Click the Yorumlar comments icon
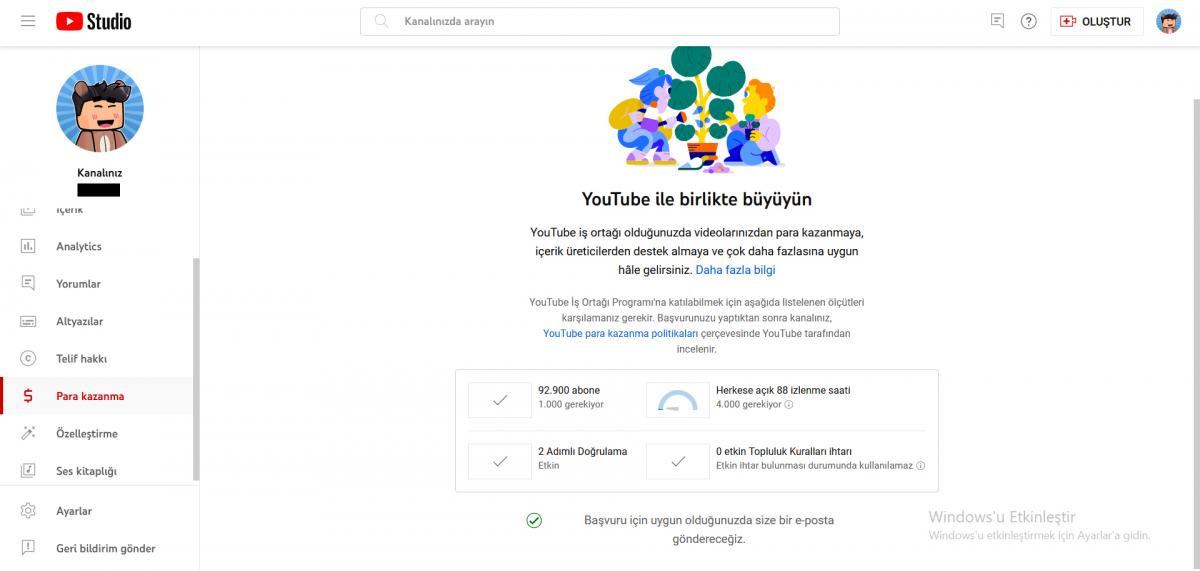Screen dimensions: 1200x571 tap(28, 284)
